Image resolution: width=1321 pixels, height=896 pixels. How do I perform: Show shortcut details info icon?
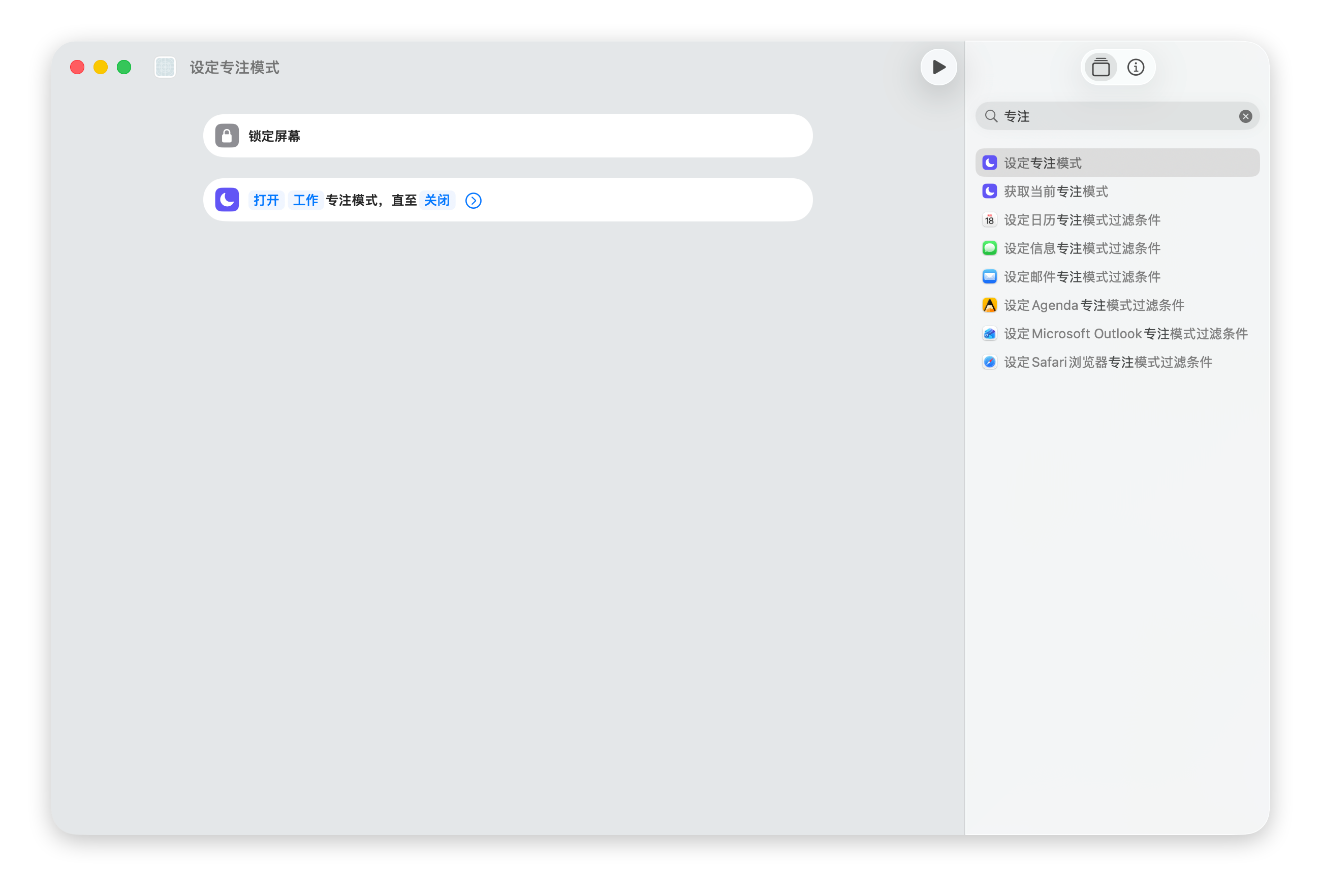(1136, 68)
